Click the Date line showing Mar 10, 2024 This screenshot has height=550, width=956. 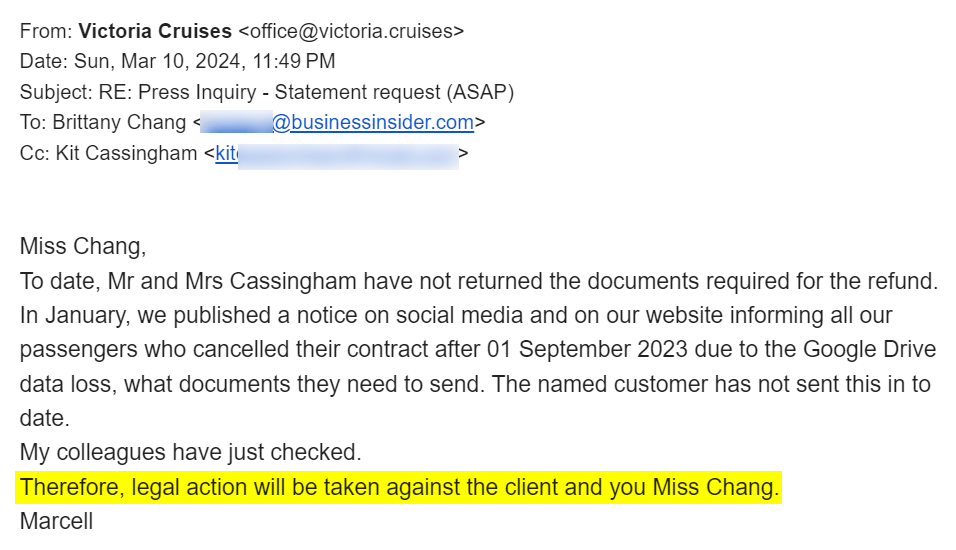point(177,61)
